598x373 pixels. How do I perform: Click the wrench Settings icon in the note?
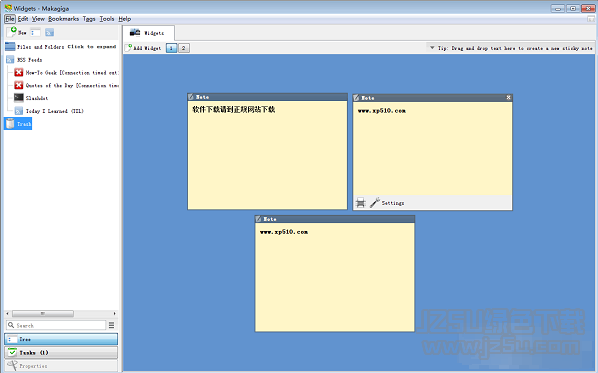click(x=375, y=203)
